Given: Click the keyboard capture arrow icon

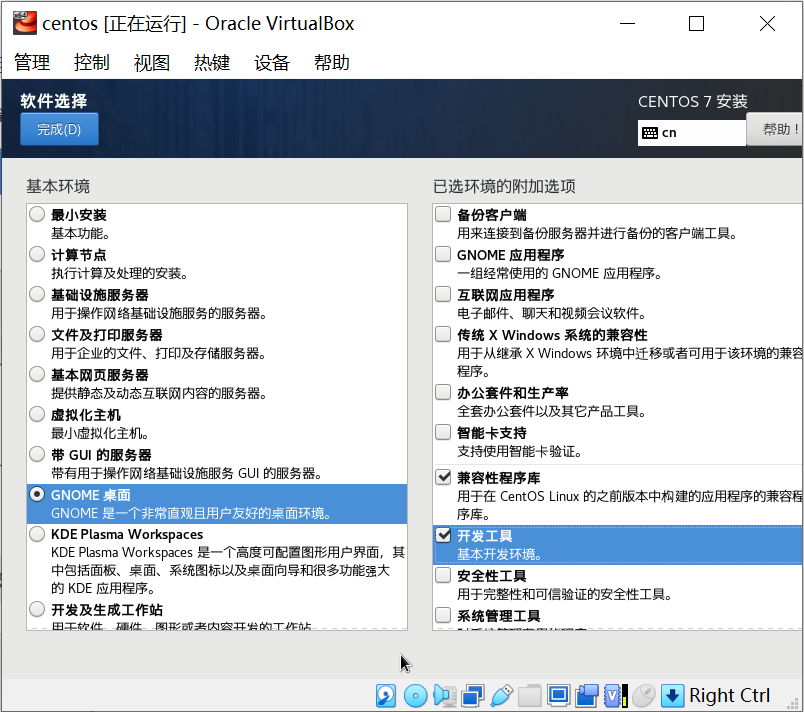Looking at the screenshot, I should pos(672,696).
